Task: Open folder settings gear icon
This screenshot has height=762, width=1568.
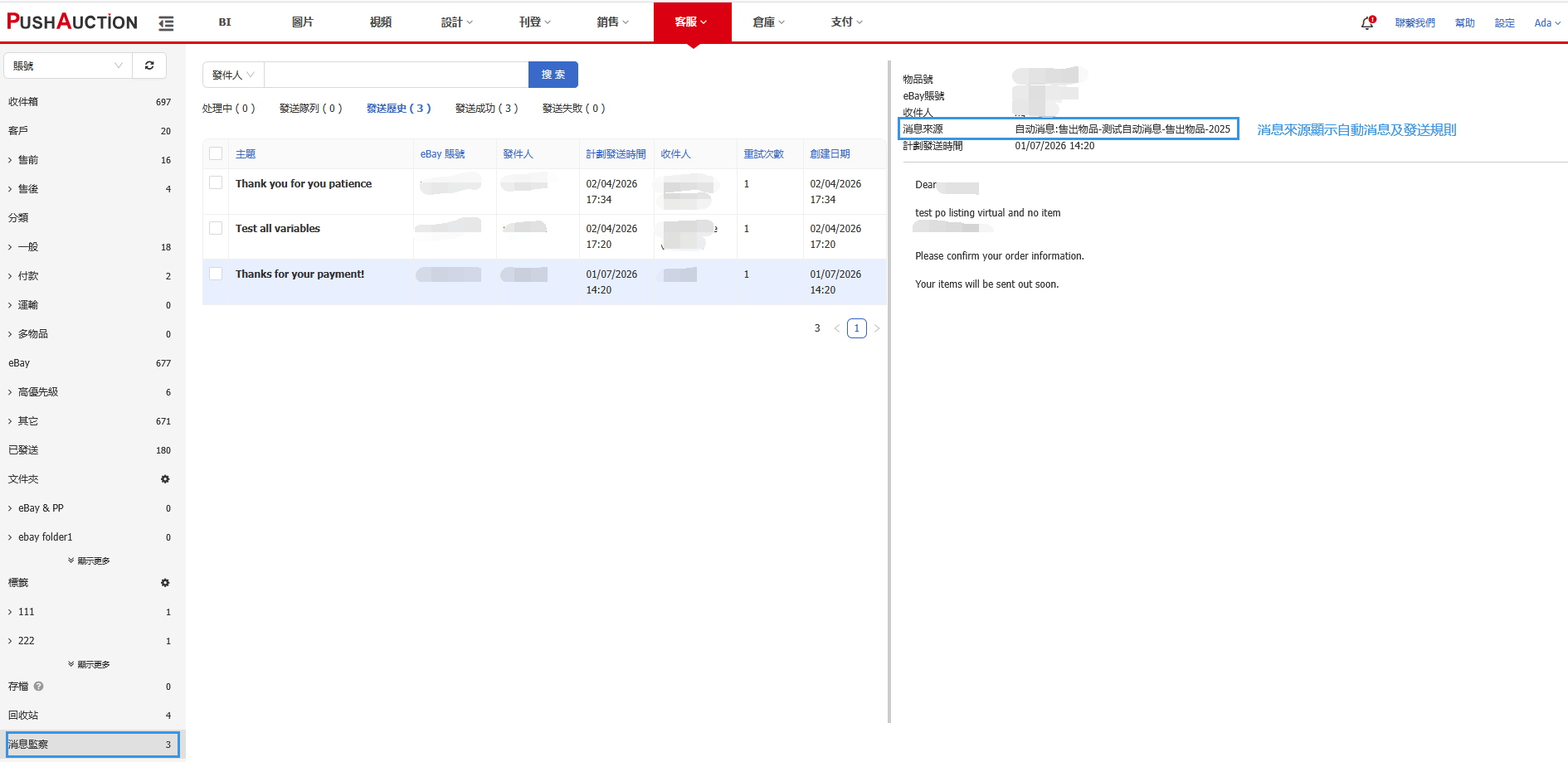Action: pyautogui.click(x=165, y=479)
